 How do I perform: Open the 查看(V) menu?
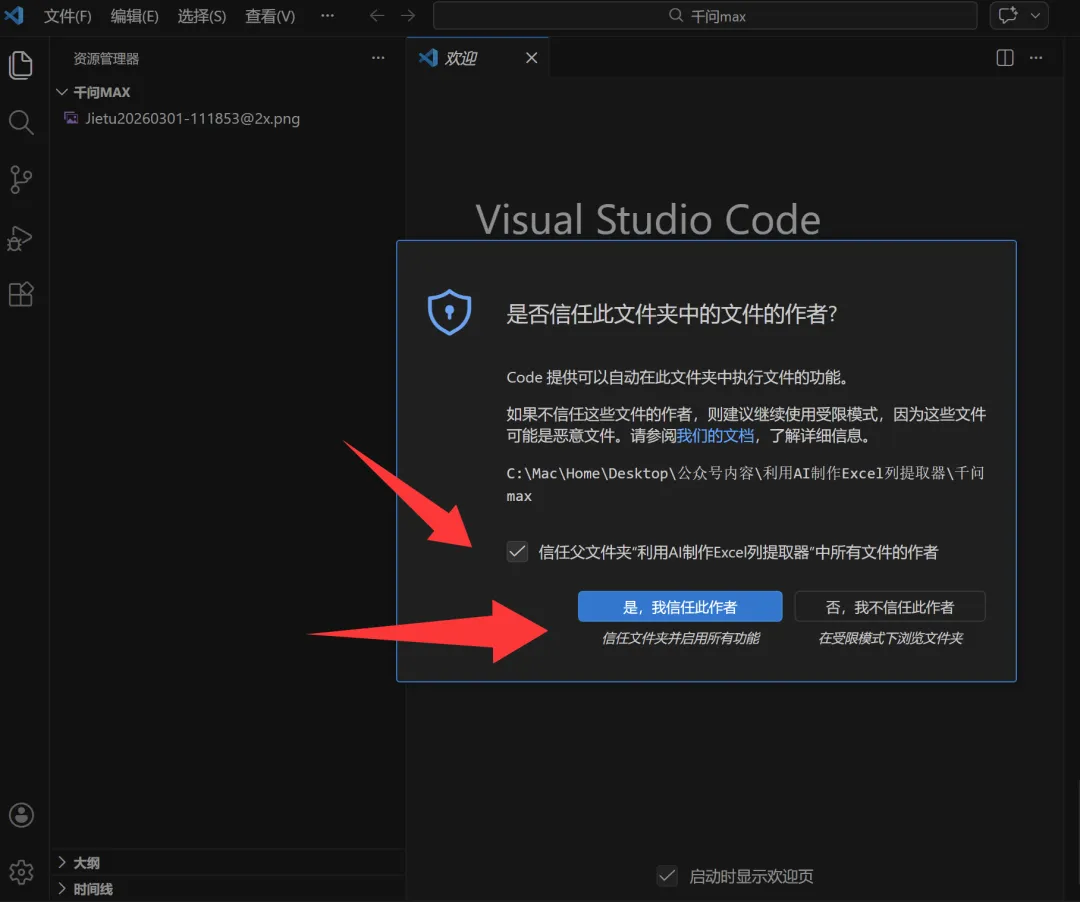(x=270, y=16)
